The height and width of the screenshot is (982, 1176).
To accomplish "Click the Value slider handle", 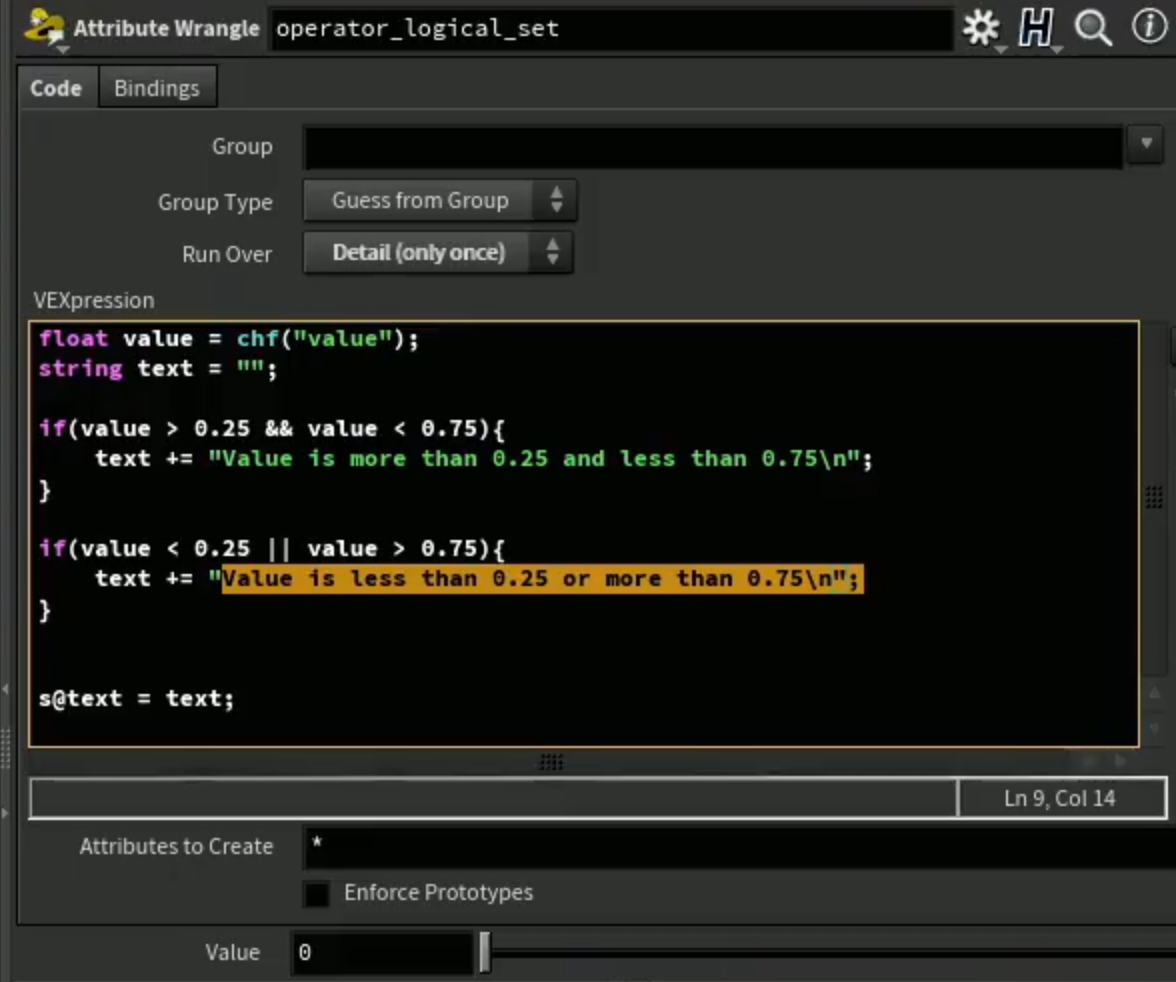I will point(484,953).
